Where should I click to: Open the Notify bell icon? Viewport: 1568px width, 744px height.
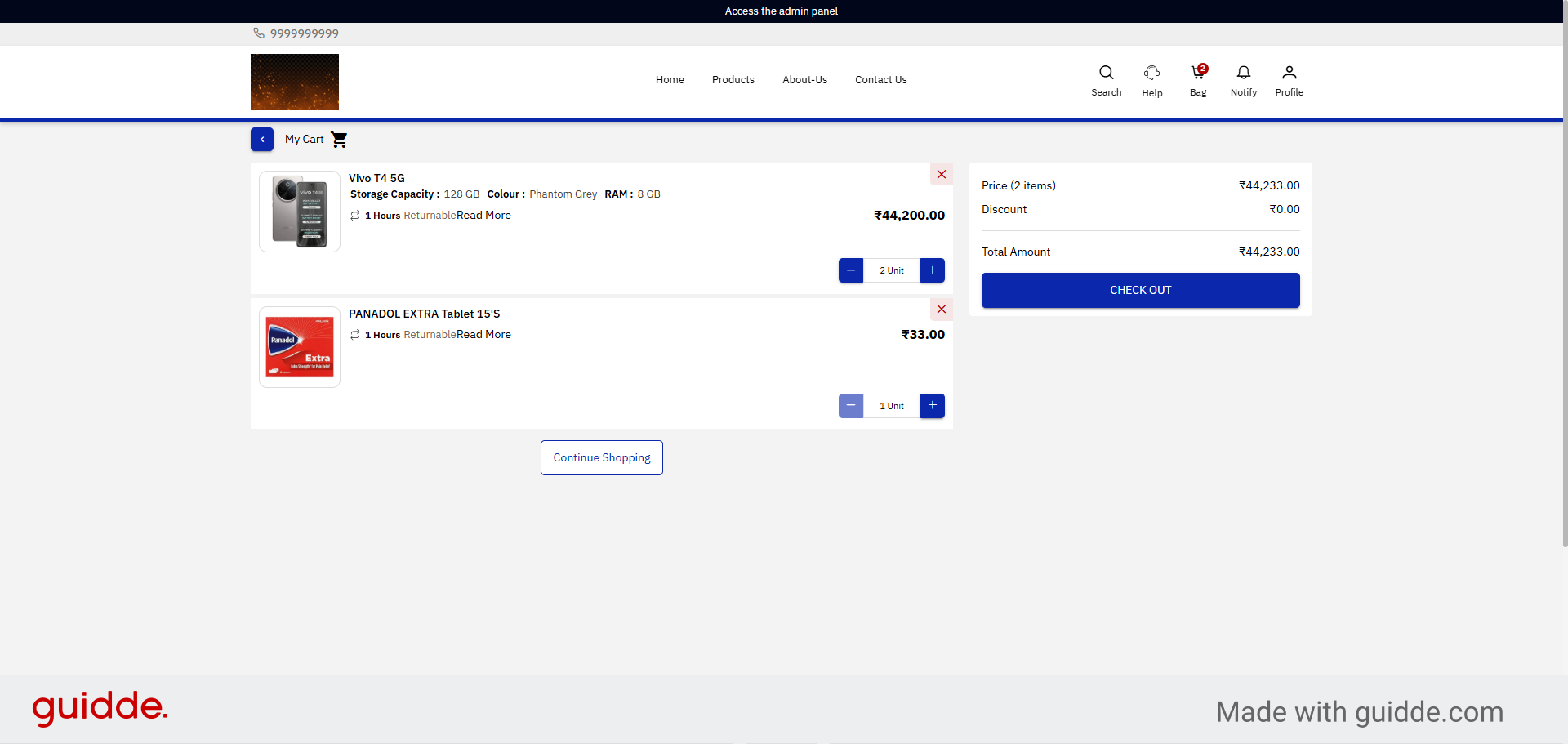1243,74
